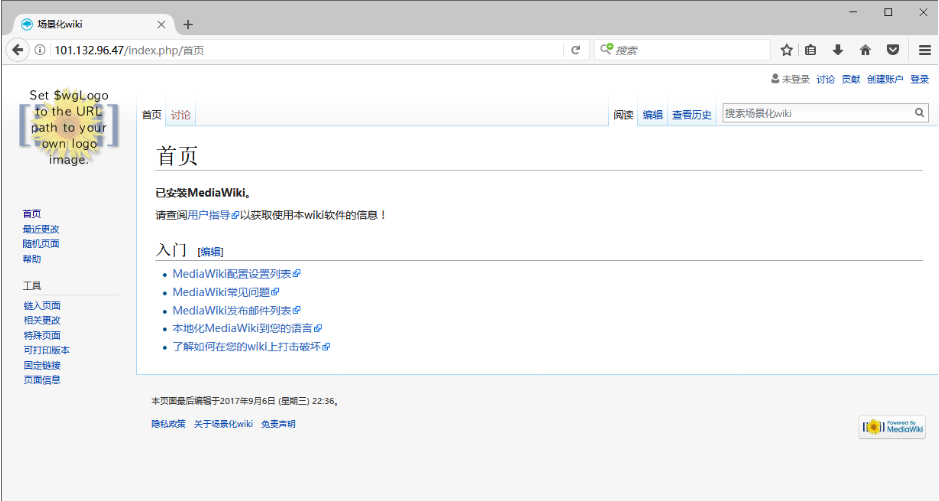Viewport: 939px width, 501px height.
Task: Select the 阅读 view tab
Action: point(623,114)
